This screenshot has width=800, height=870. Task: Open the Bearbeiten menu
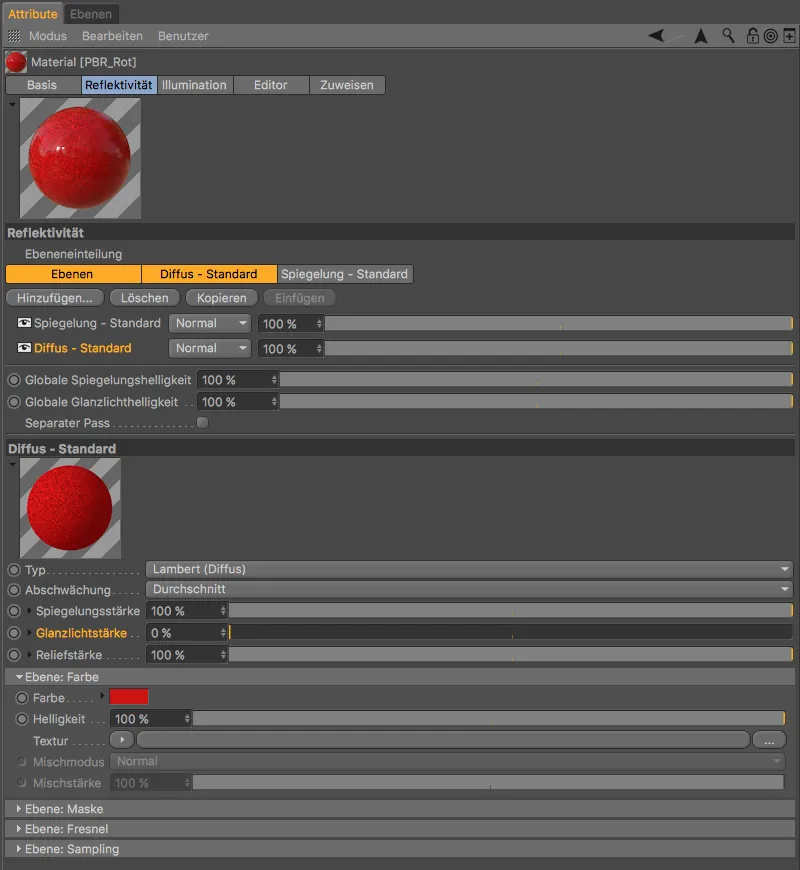click(113, 36)
